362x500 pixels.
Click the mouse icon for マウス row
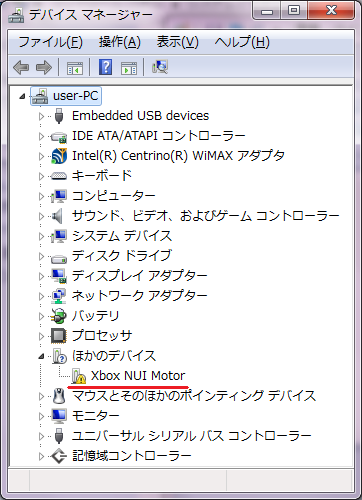click(x=59, y=396)
